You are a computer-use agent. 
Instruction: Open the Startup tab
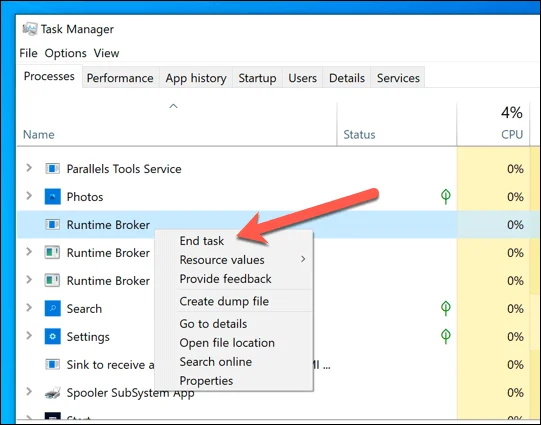(257, 78)
